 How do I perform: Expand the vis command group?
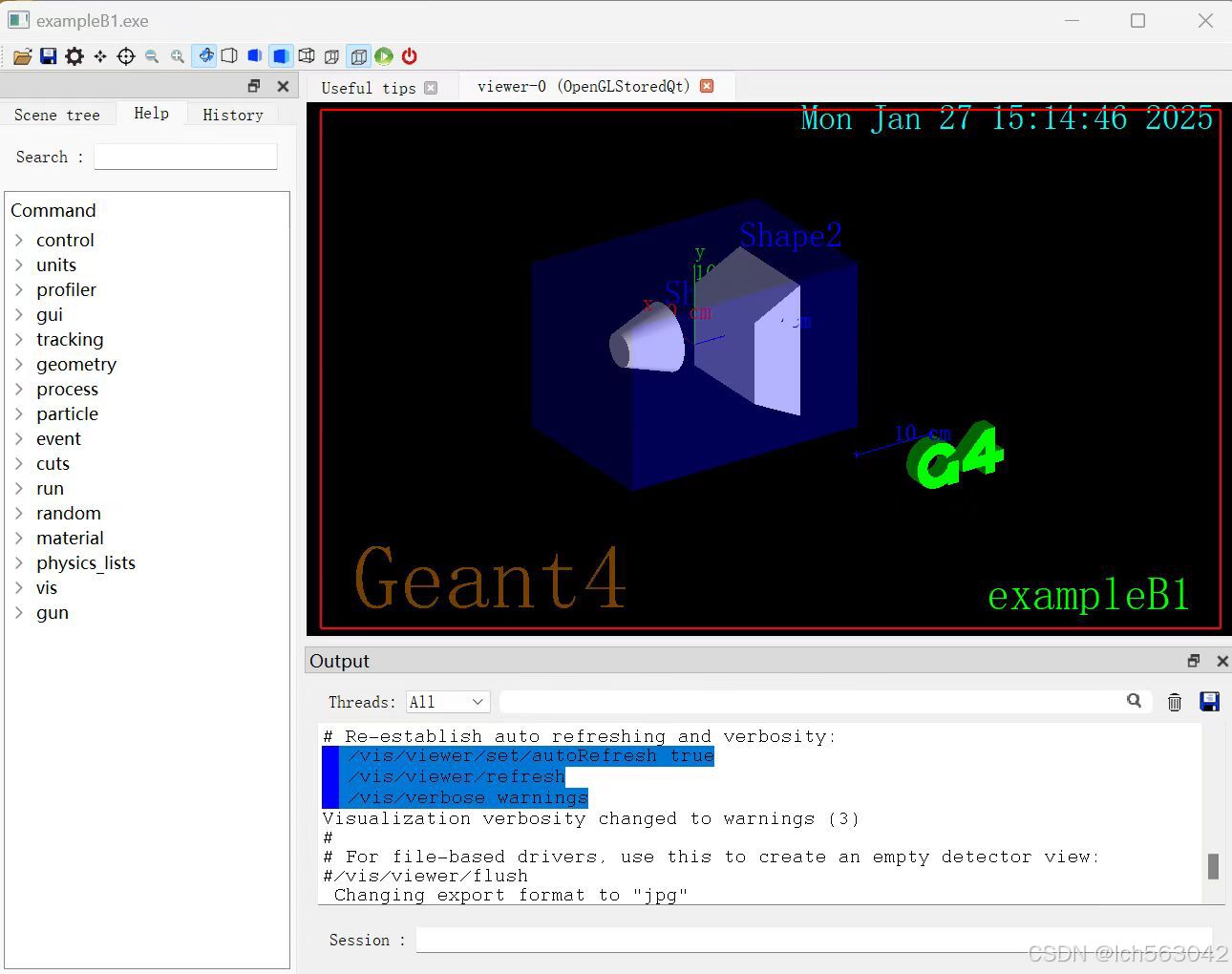[19, 587]
